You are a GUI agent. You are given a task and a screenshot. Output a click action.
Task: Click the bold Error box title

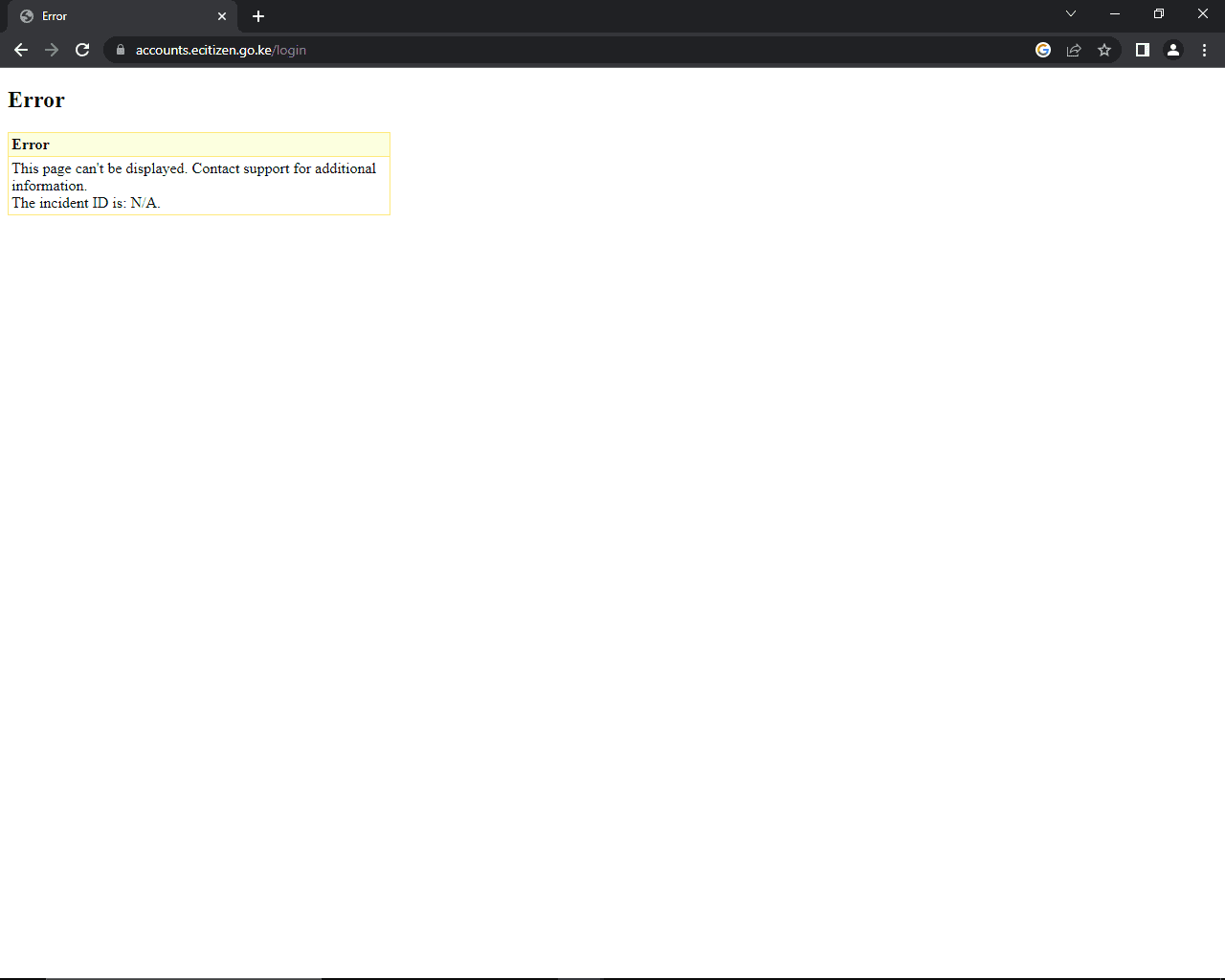click(x=31, y=145)
